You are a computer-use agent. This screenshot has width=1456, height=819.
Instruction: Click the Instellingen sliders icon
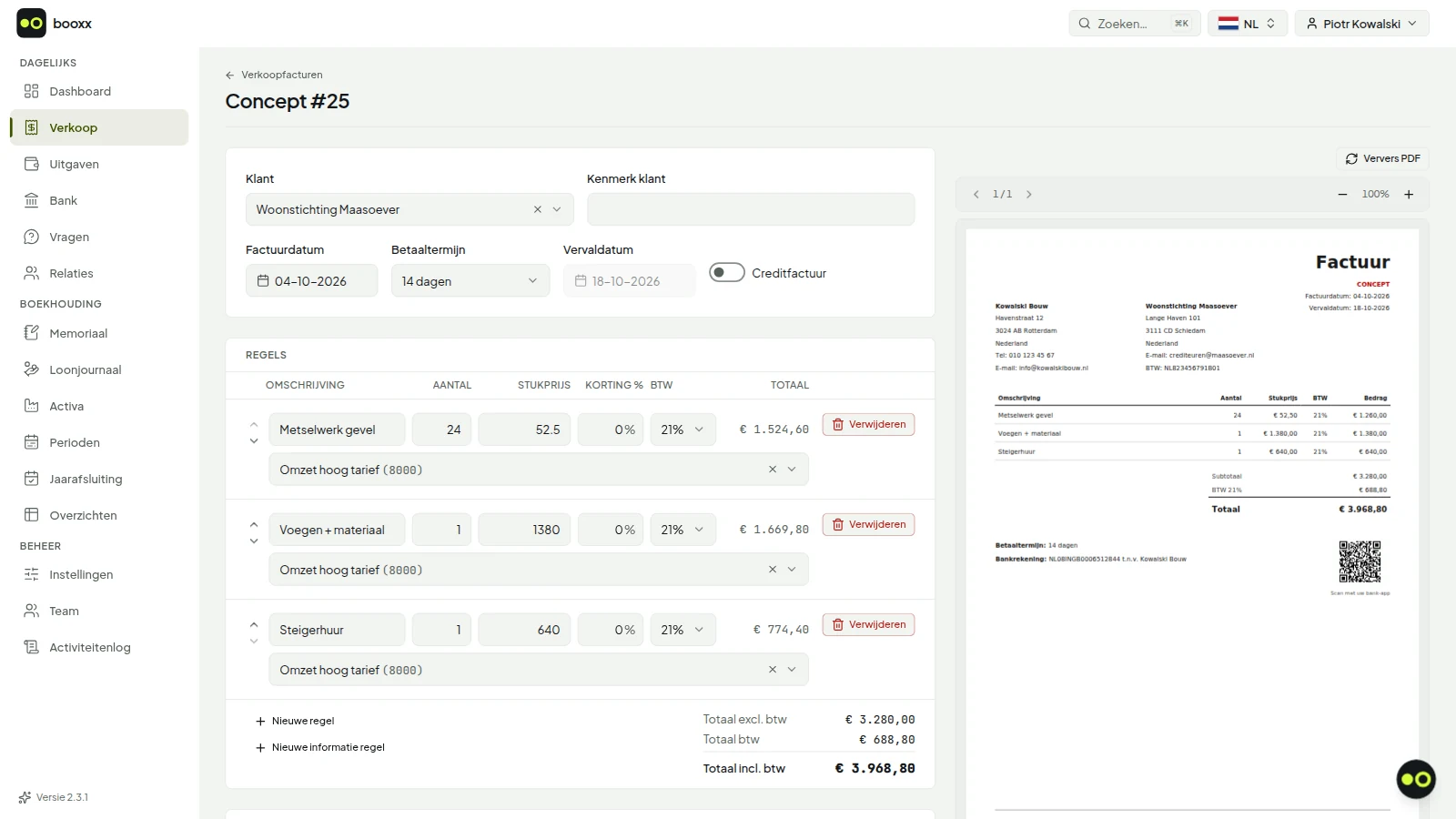tap(32, 574)
